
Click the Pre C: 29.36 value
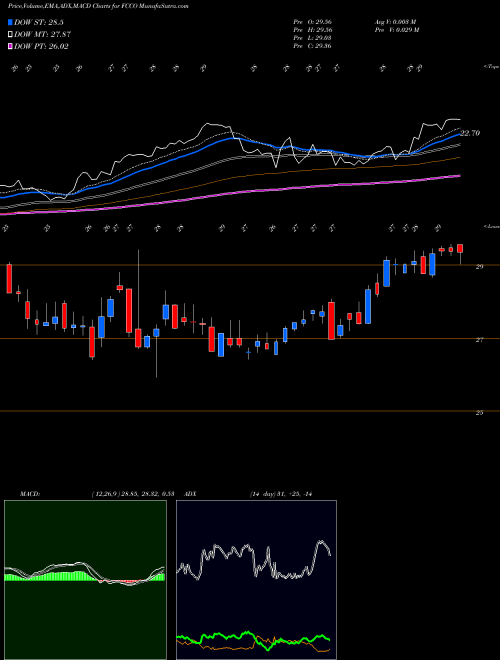pyautogui.click(x=312, y=46)
